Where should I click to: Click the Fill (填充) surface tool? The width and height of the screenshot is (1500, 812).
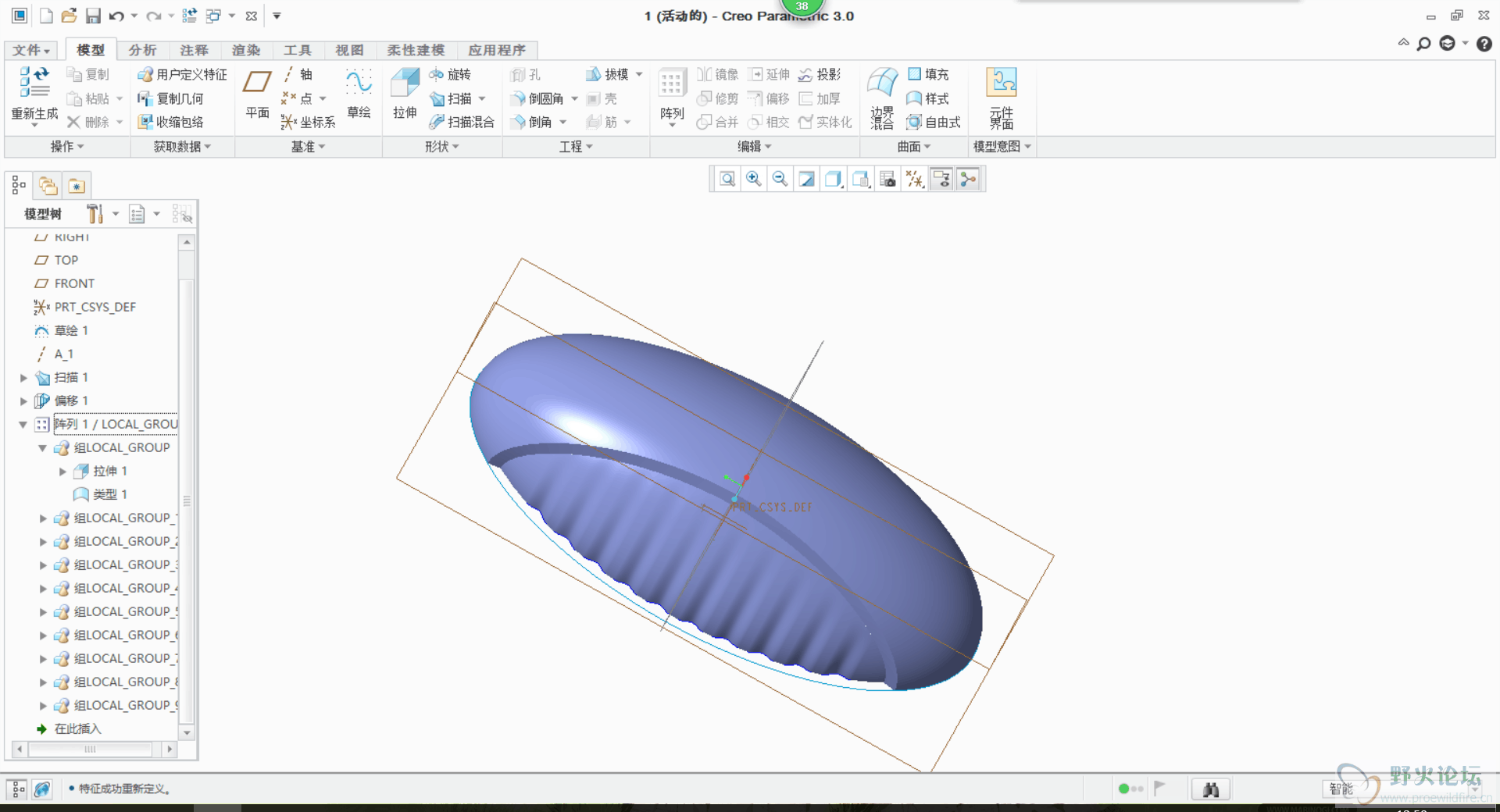928,74
